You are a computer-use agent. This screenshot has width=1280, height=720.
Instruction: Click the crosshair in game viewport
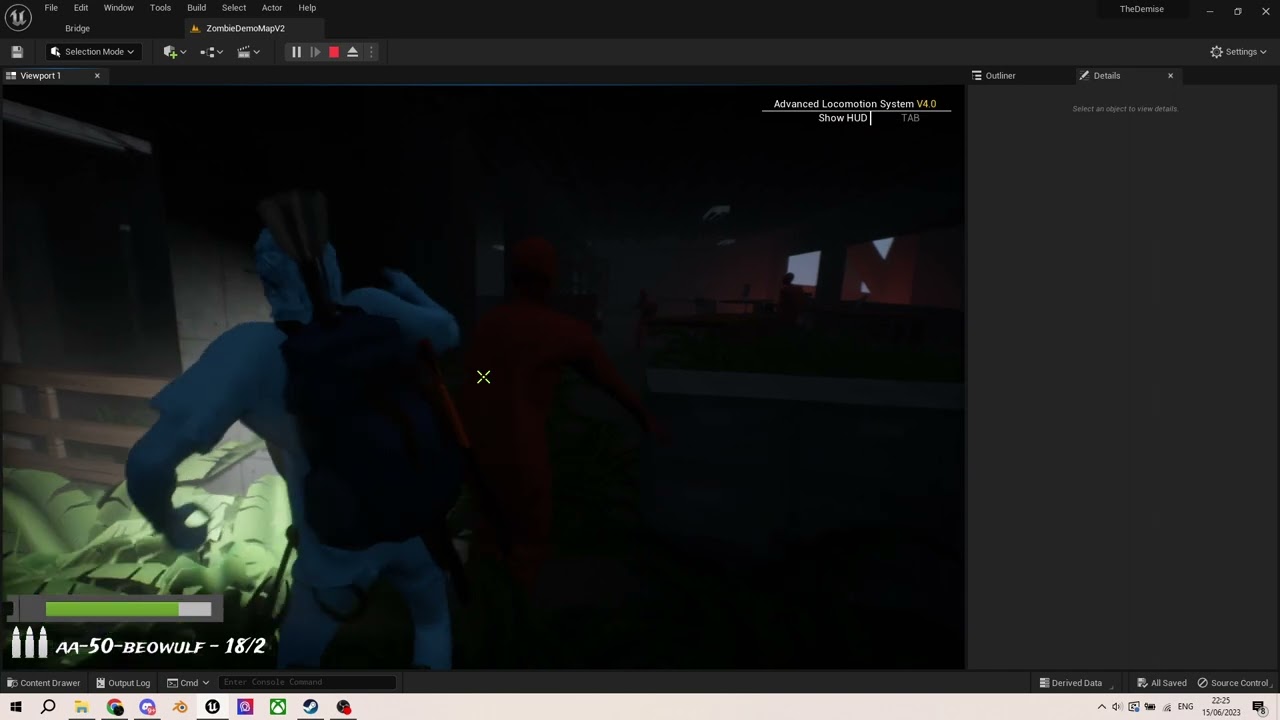[x=484, y=377]
